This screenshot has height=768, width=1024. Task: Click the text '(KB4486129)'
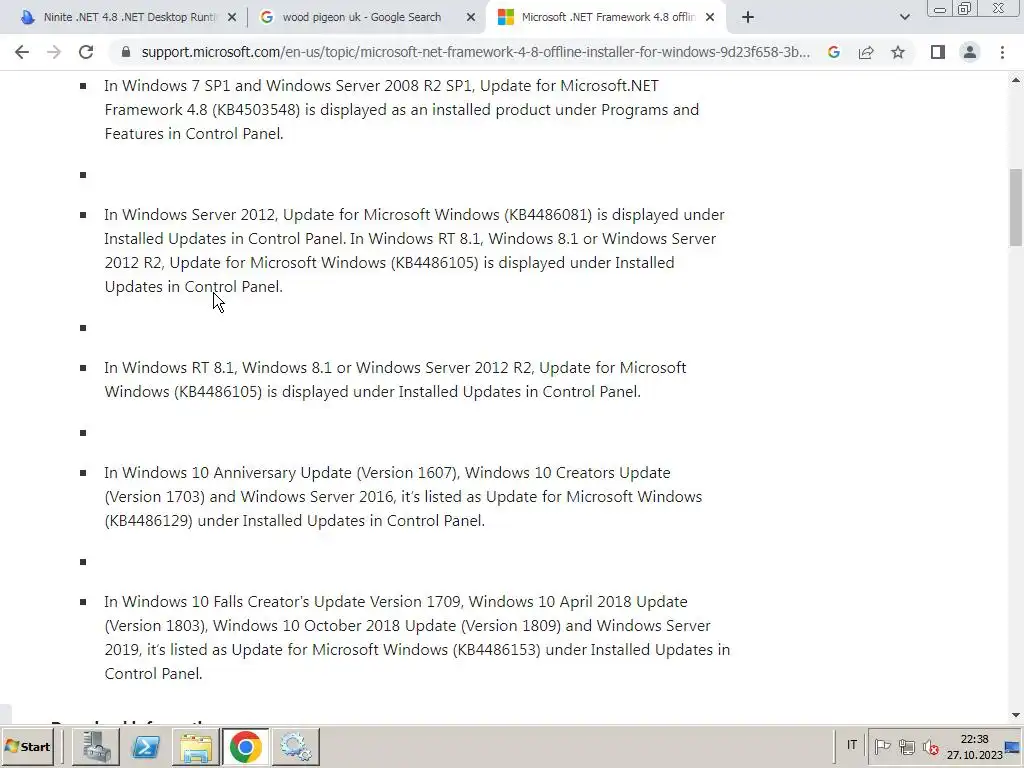point(148,521)
